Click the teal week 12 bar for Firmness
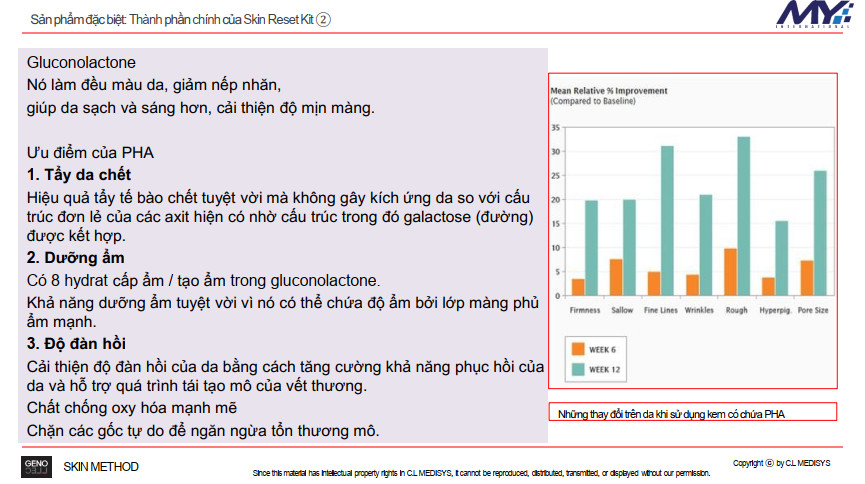 coord(591,248)
